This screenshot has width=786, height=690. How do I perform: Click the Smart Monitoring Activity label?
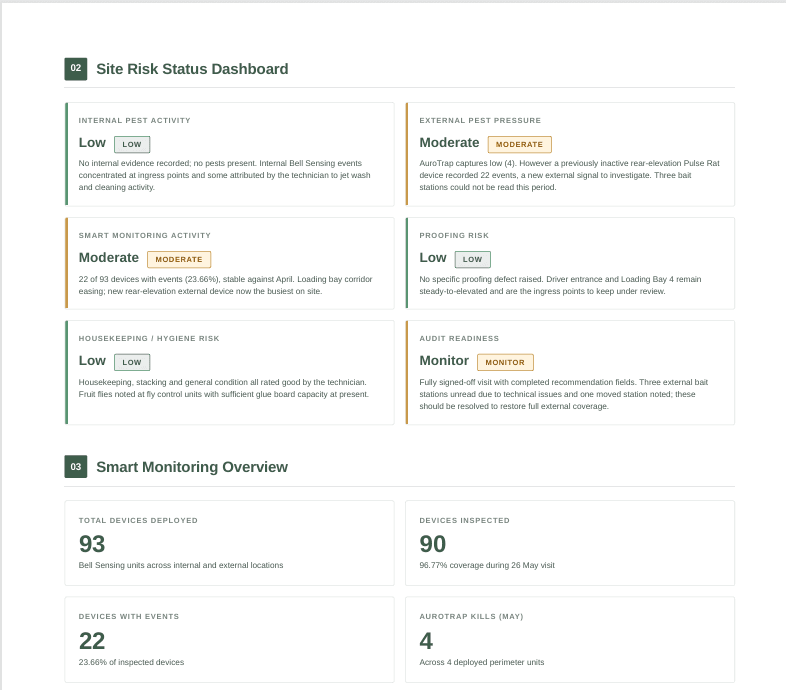(x=145, y=235)
